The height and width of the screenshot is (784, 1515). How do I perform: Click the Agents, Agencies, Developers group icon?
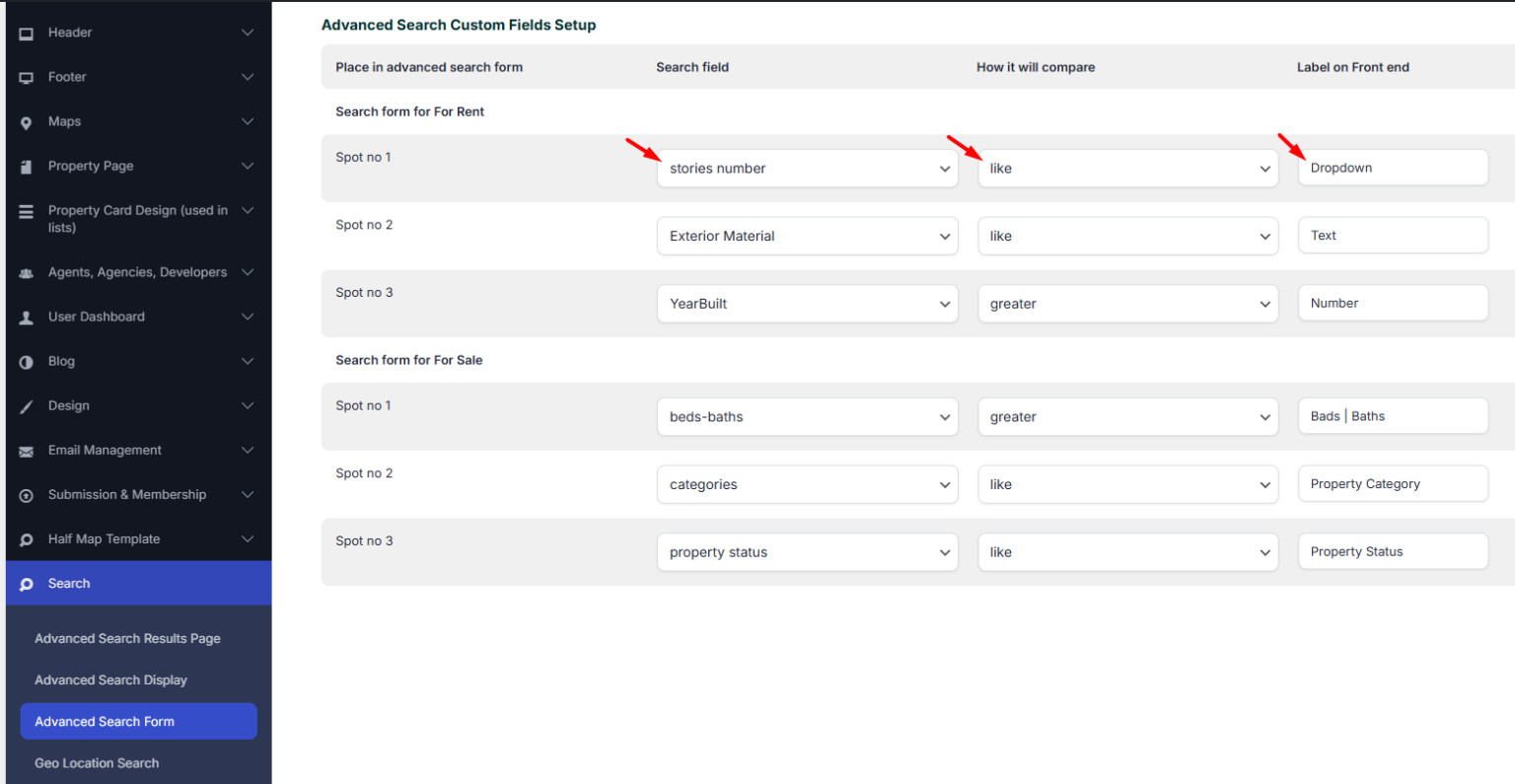tap(27, 273)
